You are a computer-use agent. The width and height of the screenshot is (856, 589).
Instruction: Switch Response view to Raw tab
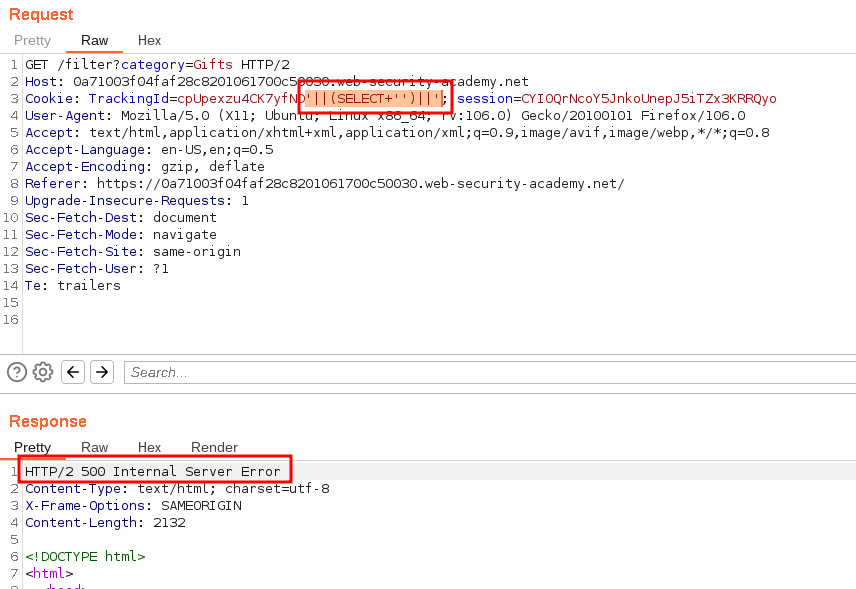click(x=94, y=447)
